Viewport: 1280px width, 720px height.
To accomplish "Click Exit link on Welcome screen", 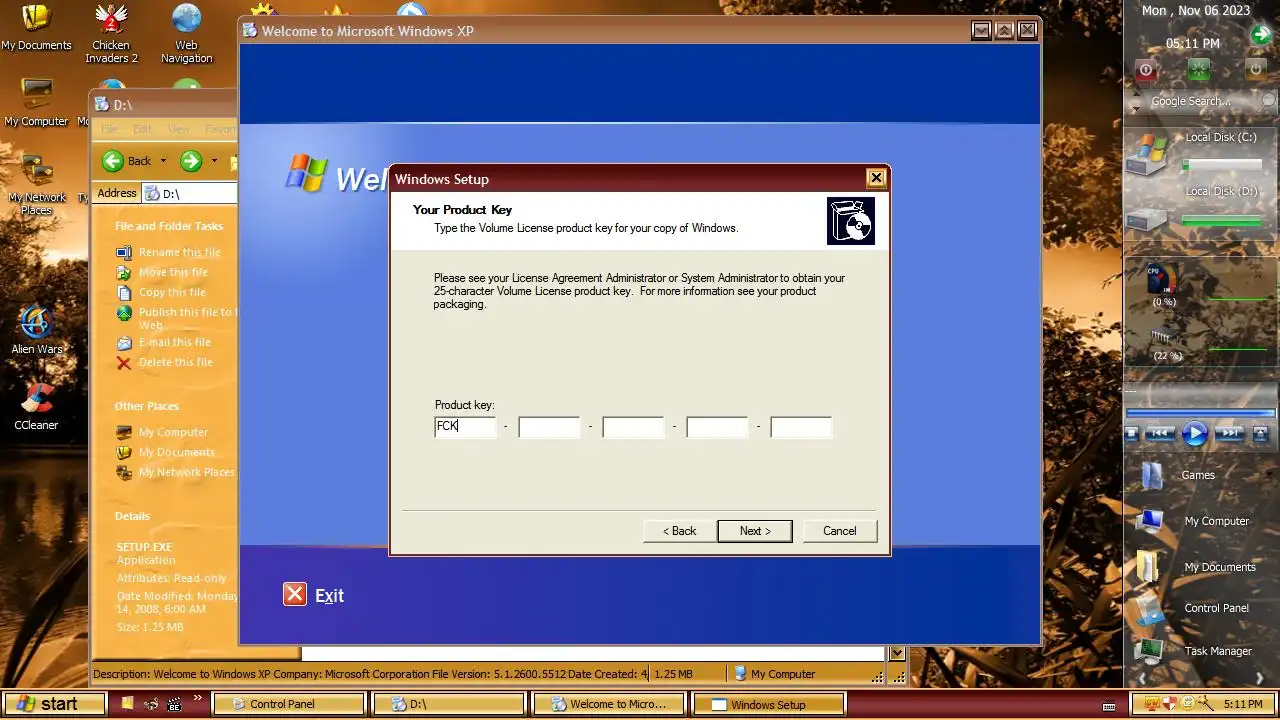I will pos(329,595).
